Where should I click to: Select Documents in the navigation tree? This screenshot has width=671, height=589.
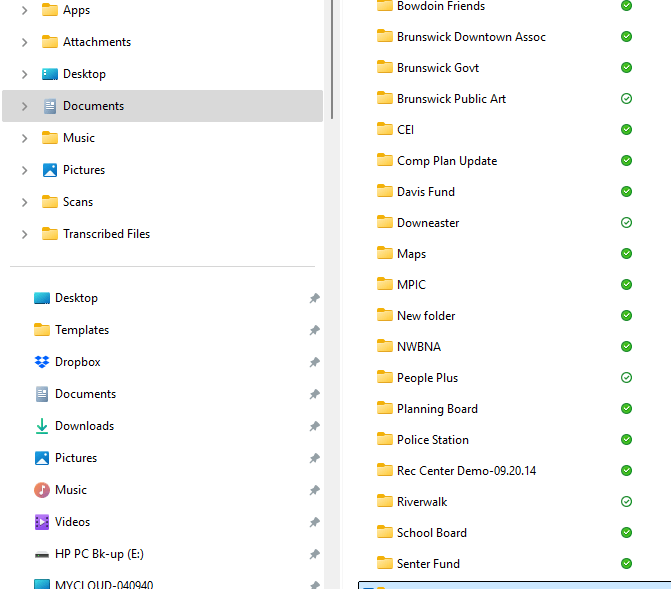[162, 106]
